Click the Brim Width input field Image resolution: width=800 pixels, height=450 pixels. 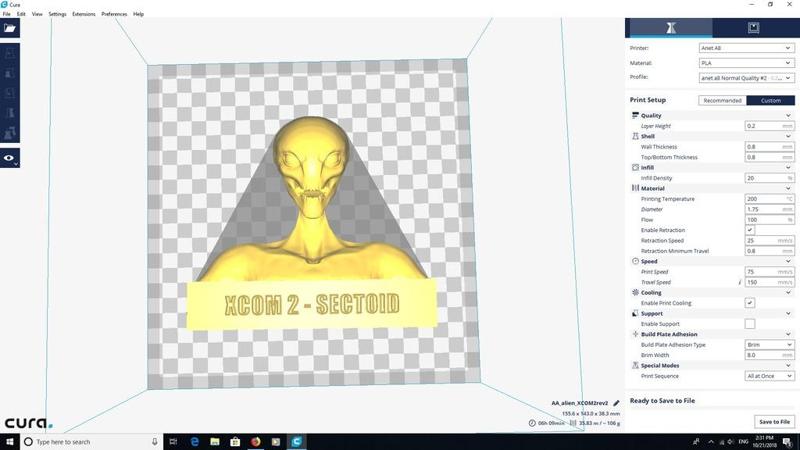pos(769,355)
